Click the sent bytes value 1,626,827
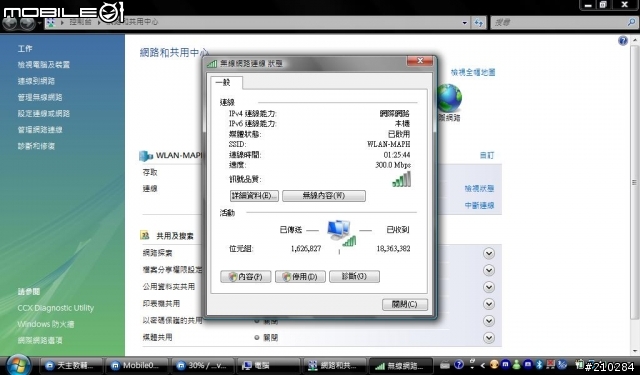 (306, 249)
